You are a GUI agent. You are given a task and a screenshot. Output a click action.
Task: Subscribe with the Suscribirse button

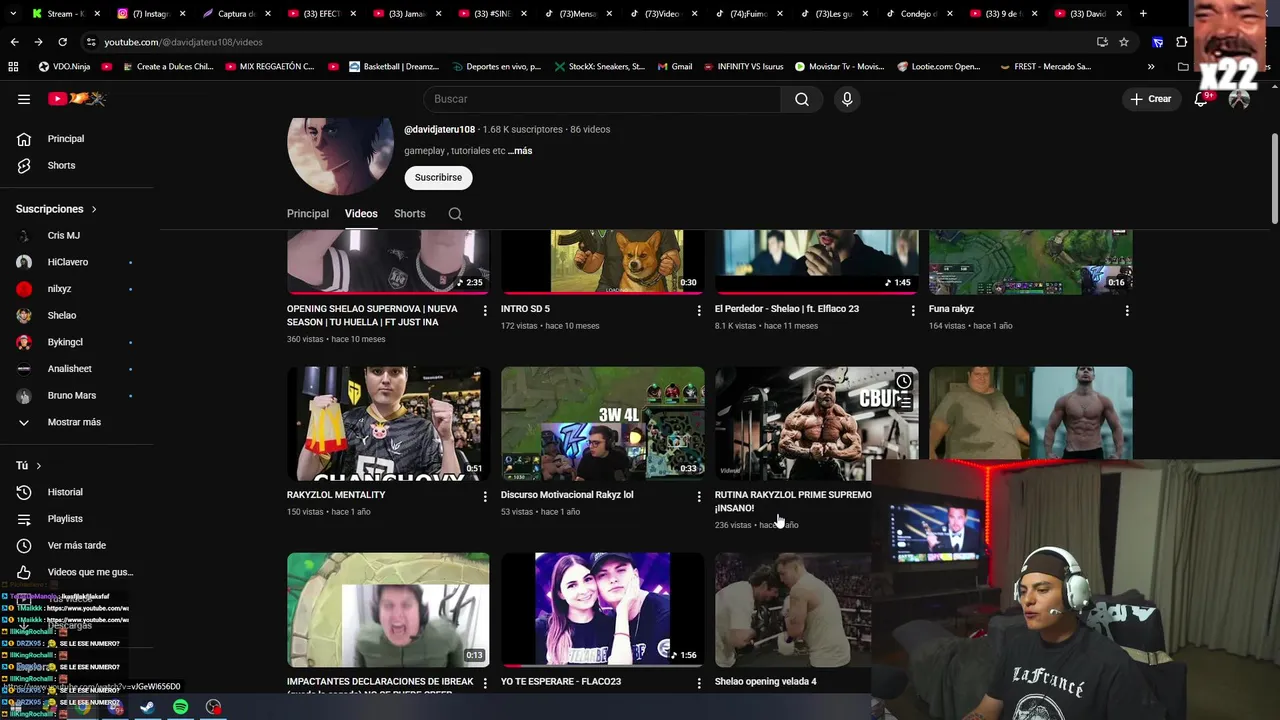tap(438, 178)
